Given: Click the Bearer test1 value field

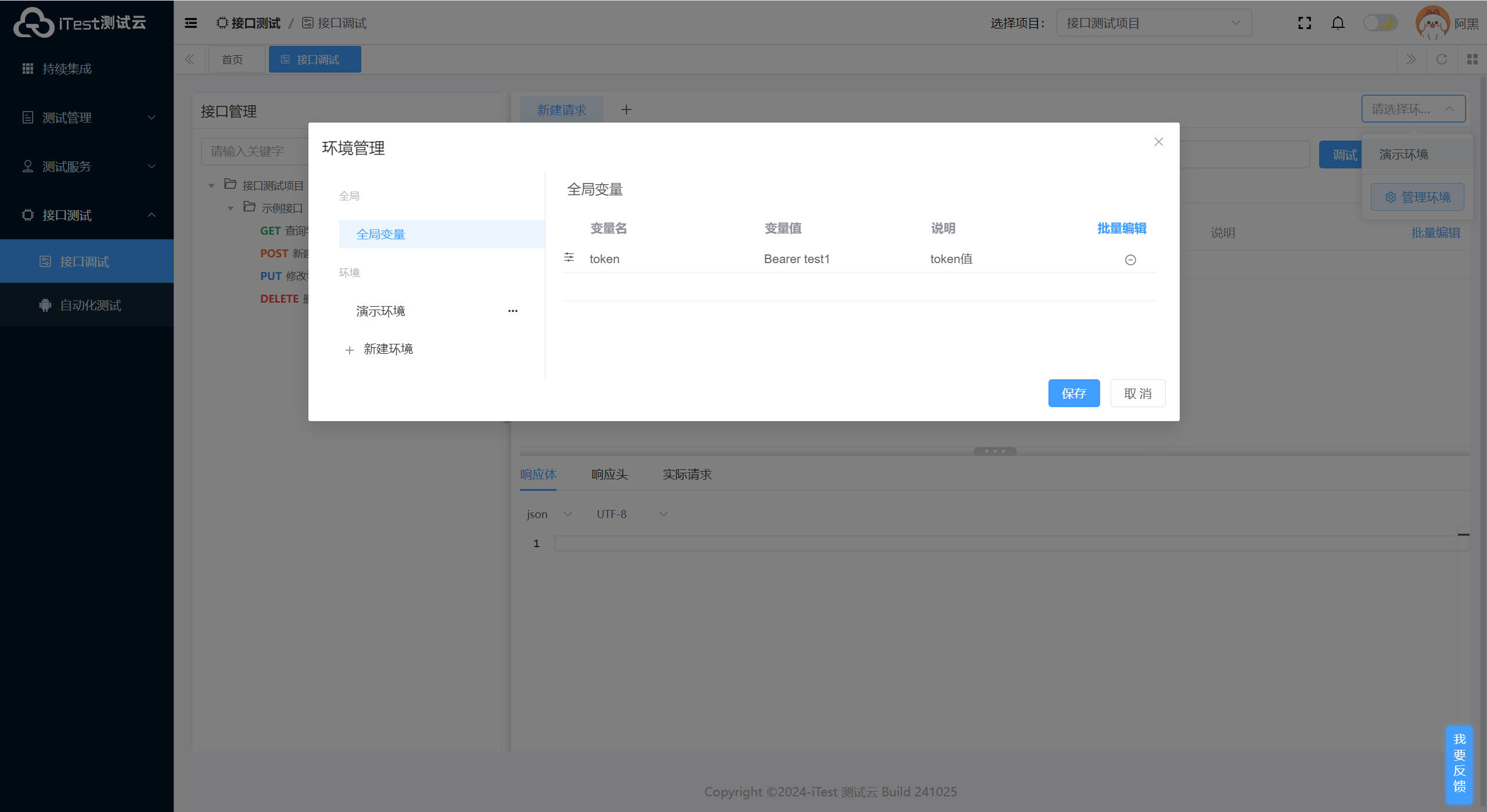Looking at the screenshot, I should [796, 259].
